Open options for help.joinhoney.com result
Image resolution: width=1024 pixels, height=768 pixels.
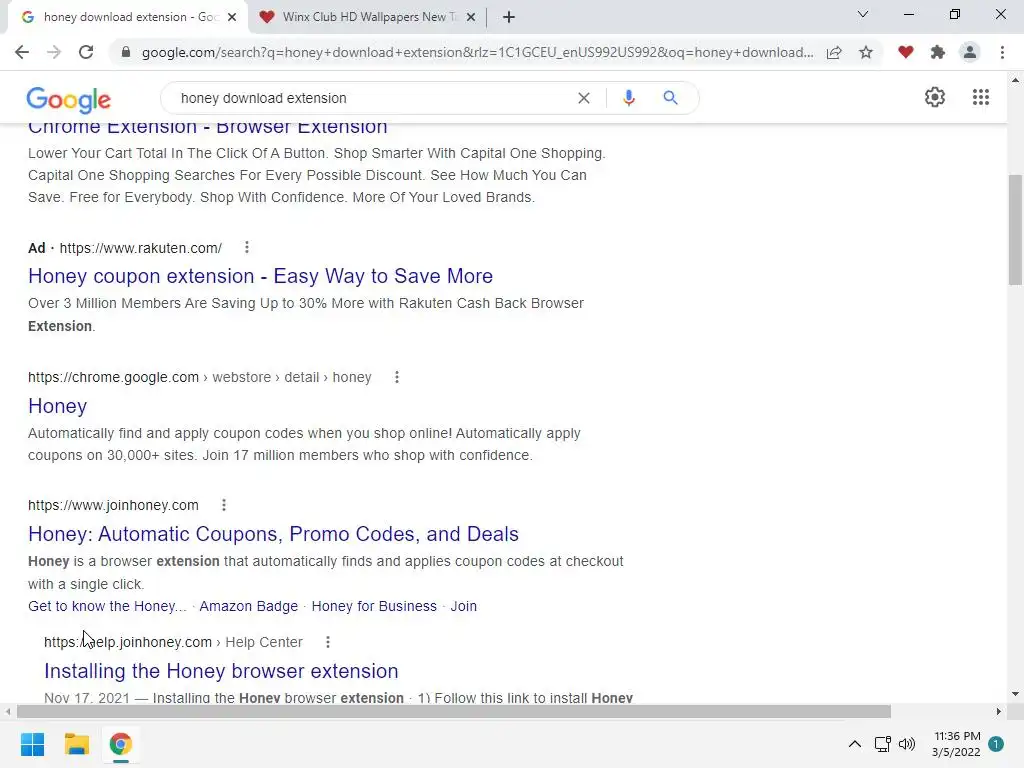[x=328, y=642]
